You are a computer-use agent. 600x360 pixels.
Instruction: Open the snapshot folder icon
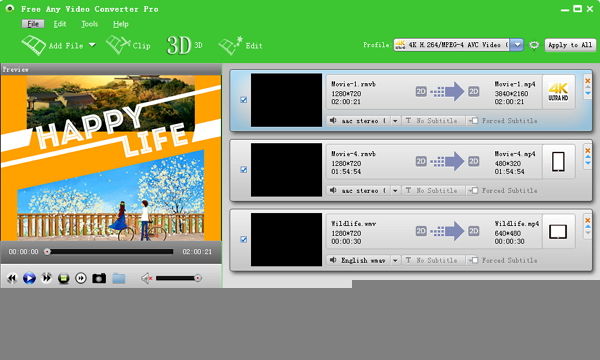(119, 278)
